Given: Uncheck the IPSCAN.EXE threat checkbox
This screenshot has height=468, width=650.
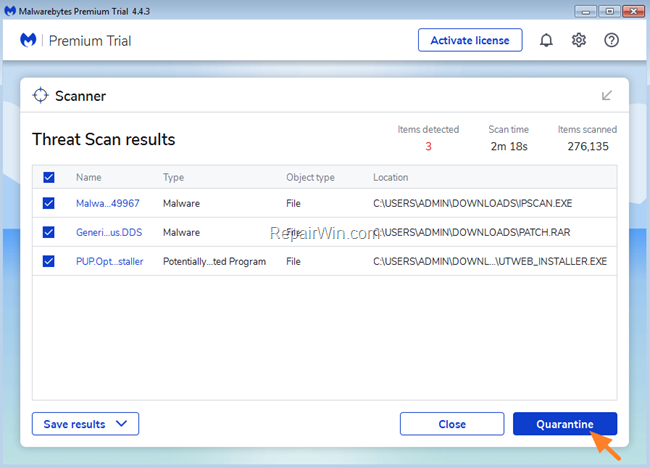Looking at the screenshot, I should coord(49,203).
